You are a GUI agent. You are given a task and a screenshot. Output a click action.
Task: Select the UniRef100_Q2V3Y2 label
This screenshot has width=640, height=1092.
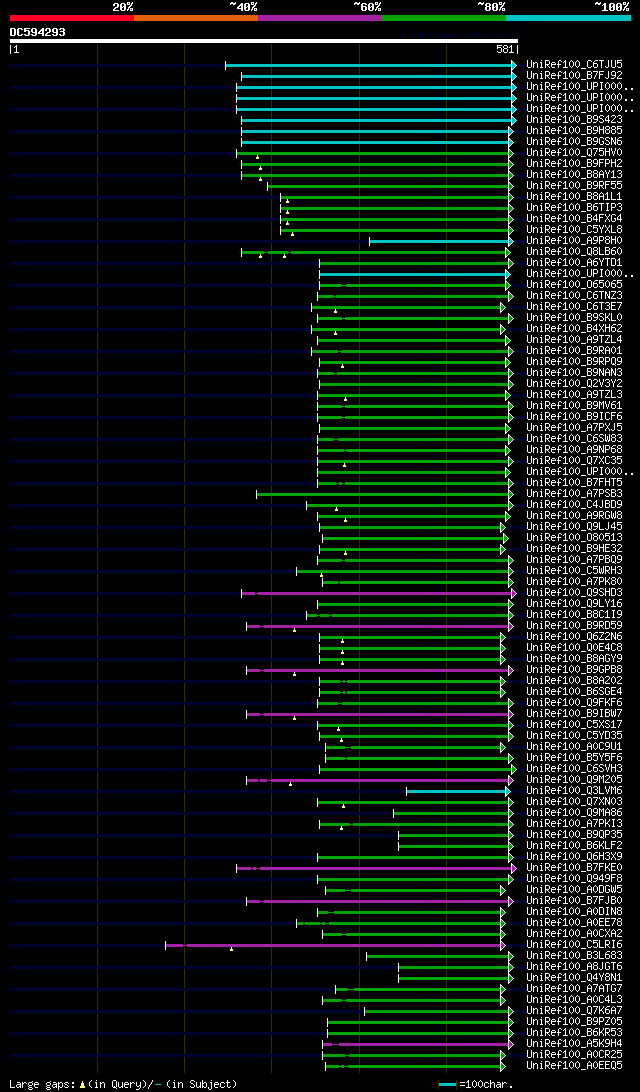(575, 384)
